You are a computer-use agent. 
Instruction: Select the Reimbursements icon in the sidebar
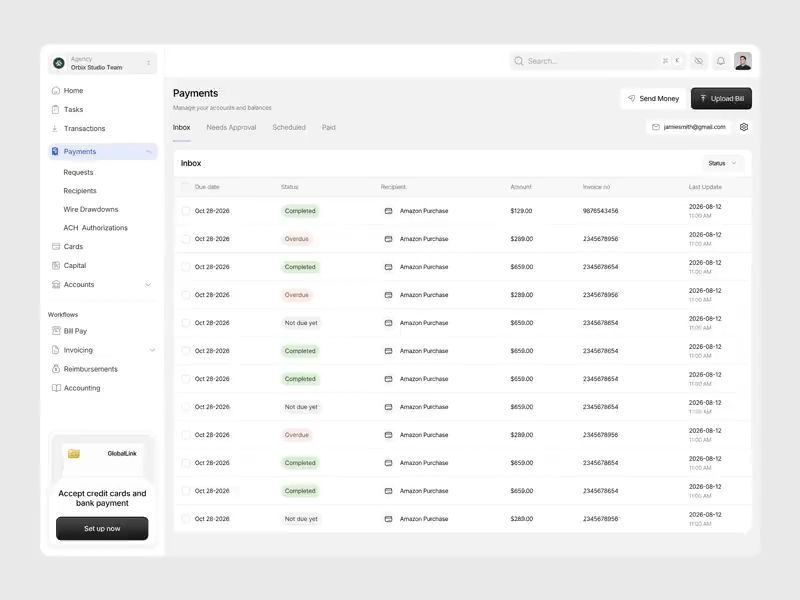pos(57,369)
